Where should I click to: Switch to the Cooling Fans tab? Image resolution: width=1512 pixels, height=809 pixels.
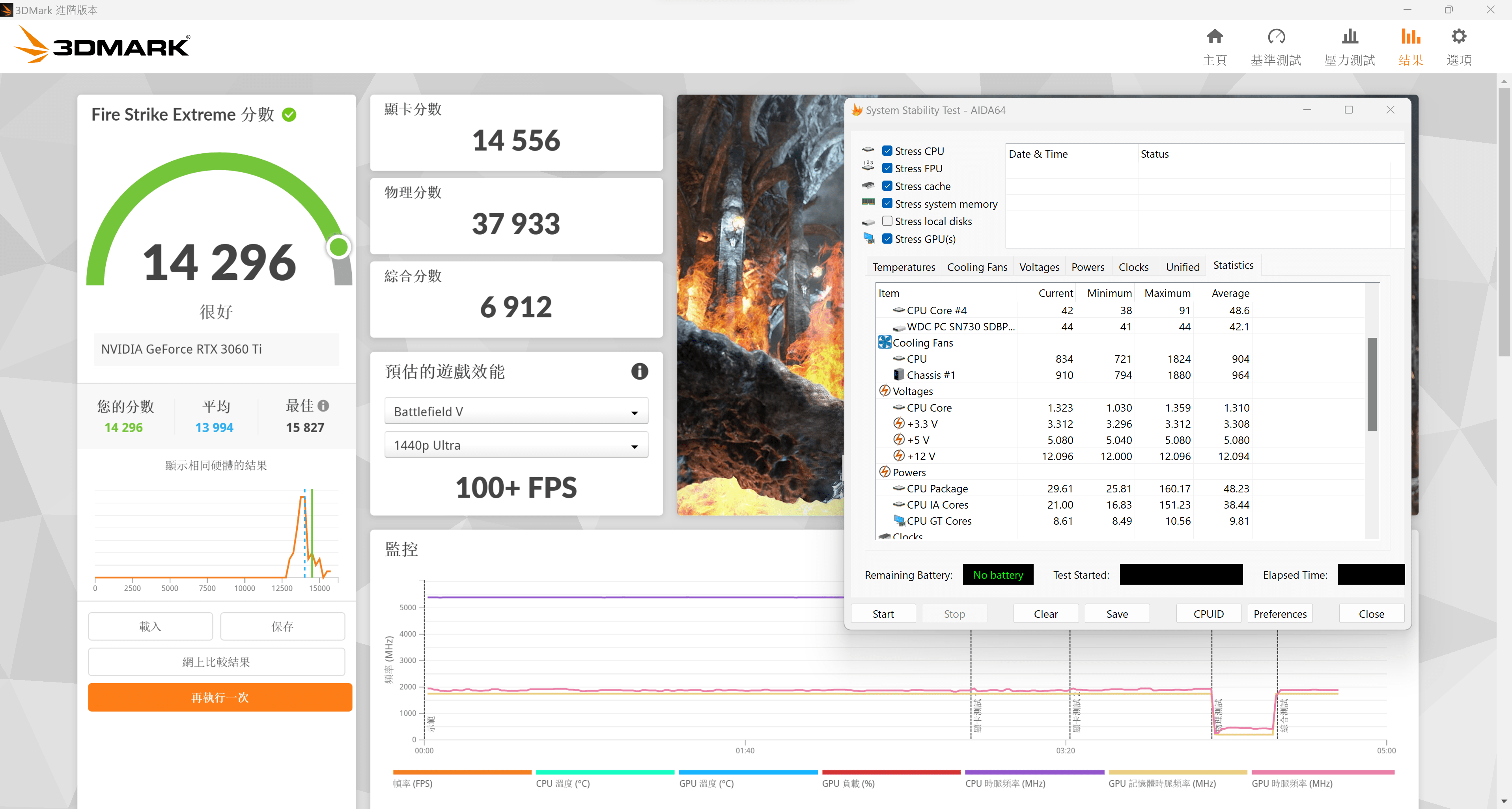coord(977,267)
